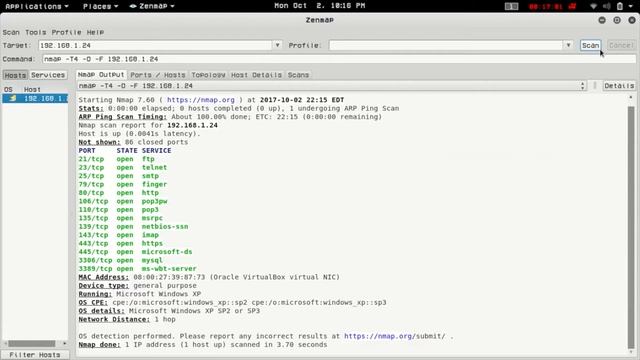Image resolution: width=640 pixels, height=360 pixels.
Task: Open the Profile menu in the menu bar
Action: click(x=67, y=32)
